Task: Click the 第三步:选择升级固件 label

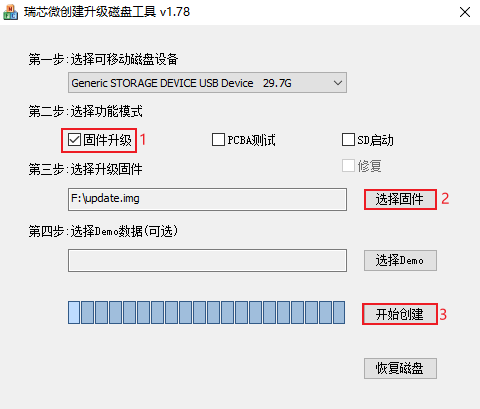Action: click(86, 169)
